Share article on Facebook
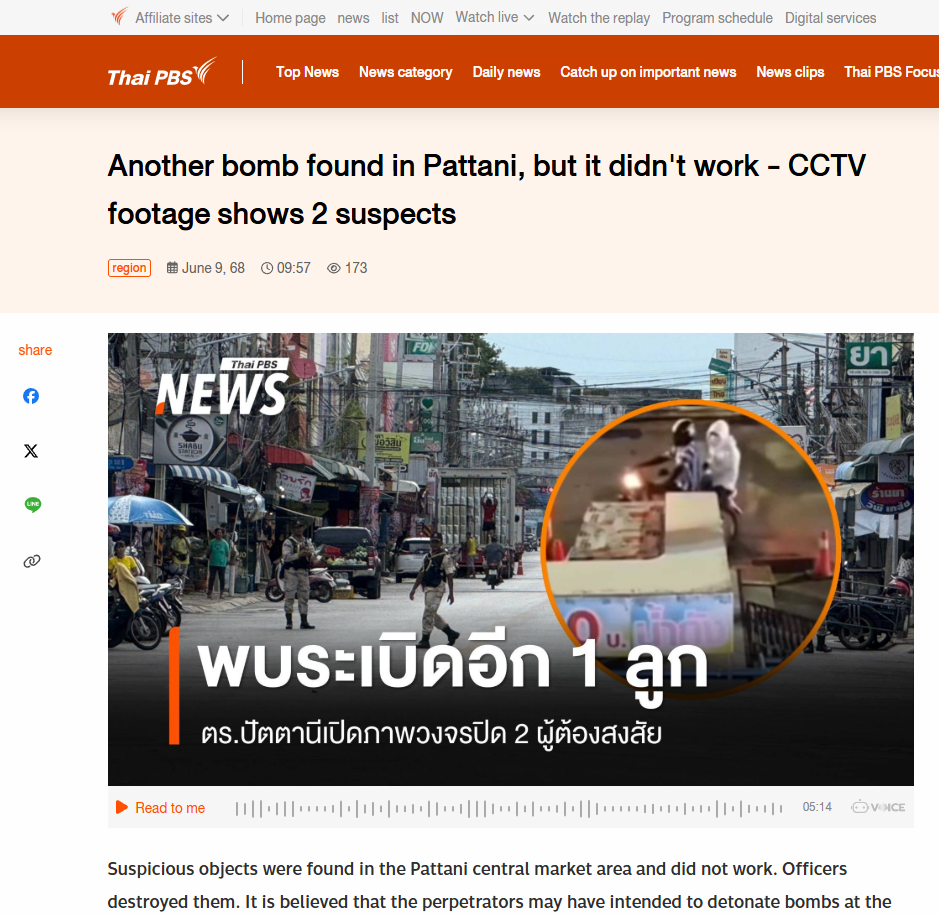The image size is (939, 915). [31, 396]
